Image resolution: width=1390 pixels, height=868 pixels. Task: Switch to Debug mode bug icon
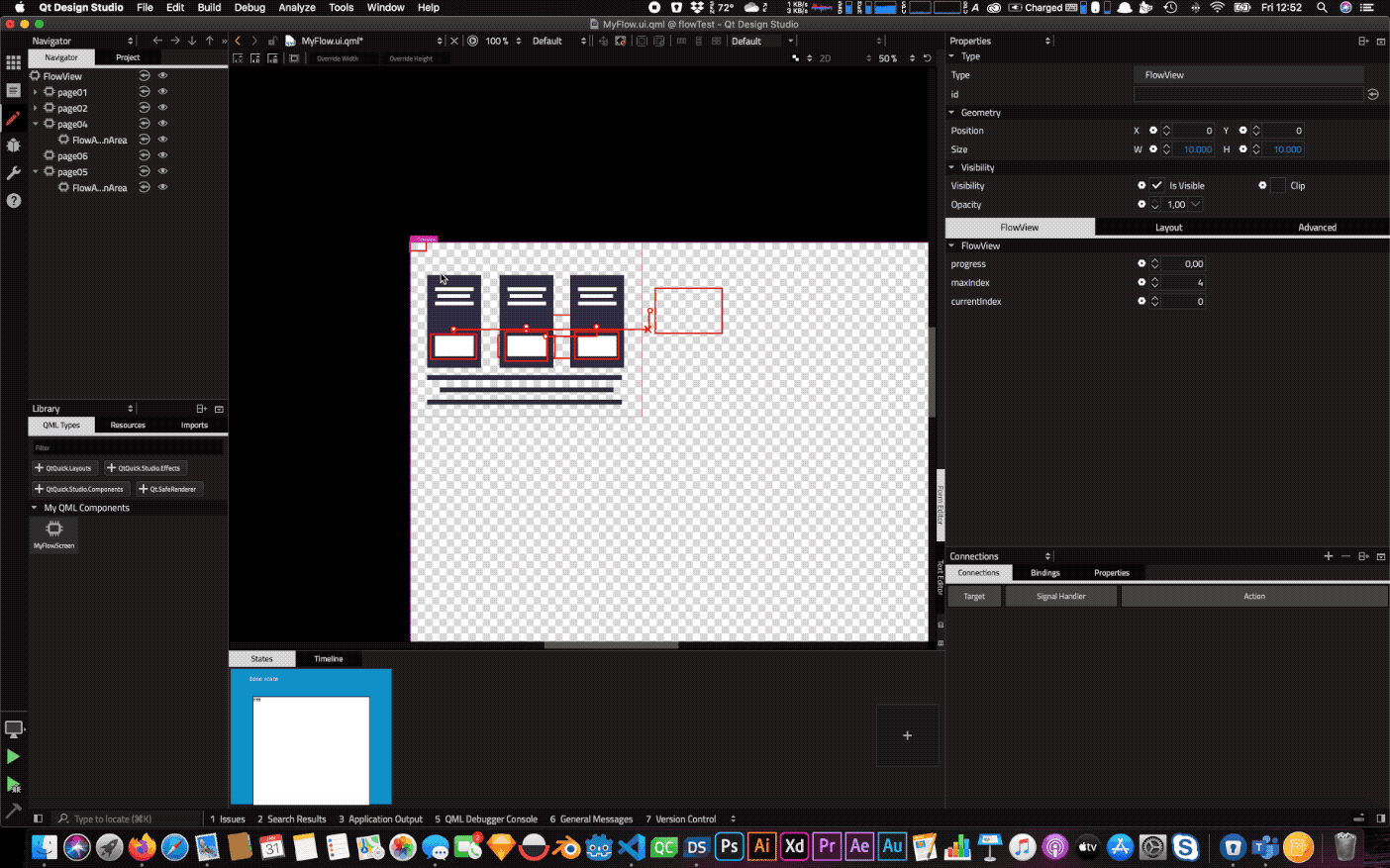13,145
